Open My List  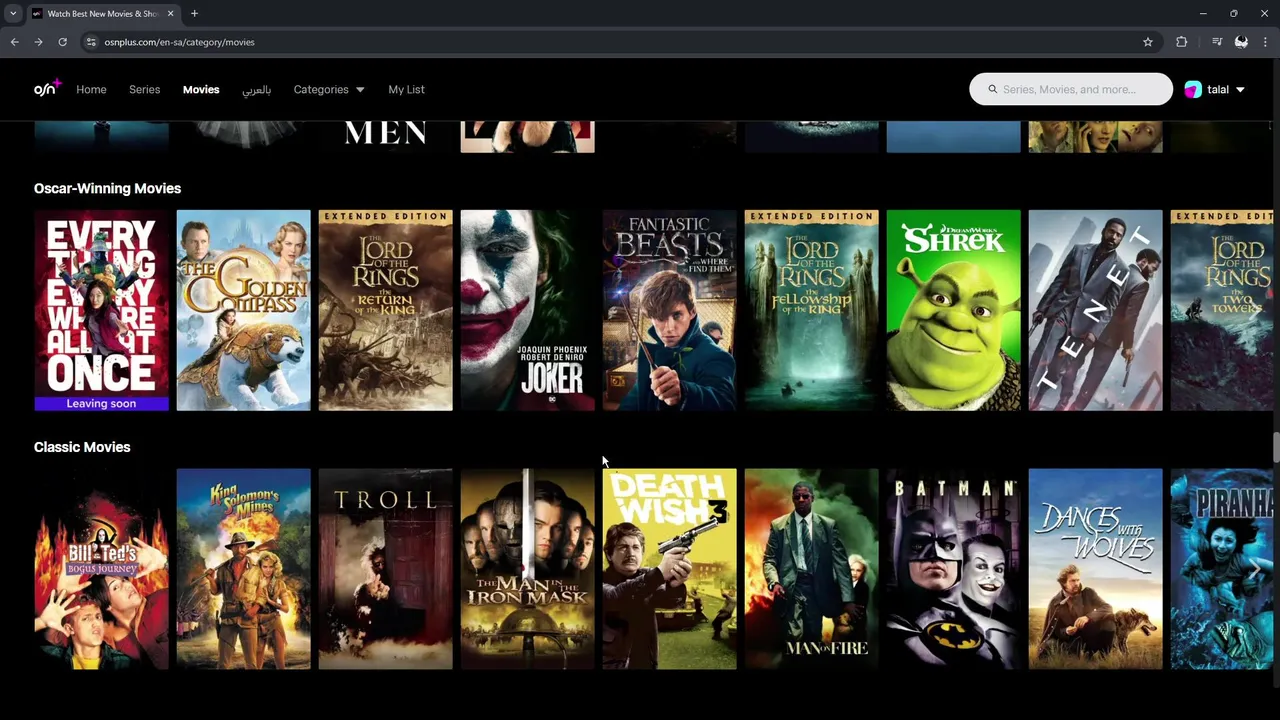click(406, 89)
